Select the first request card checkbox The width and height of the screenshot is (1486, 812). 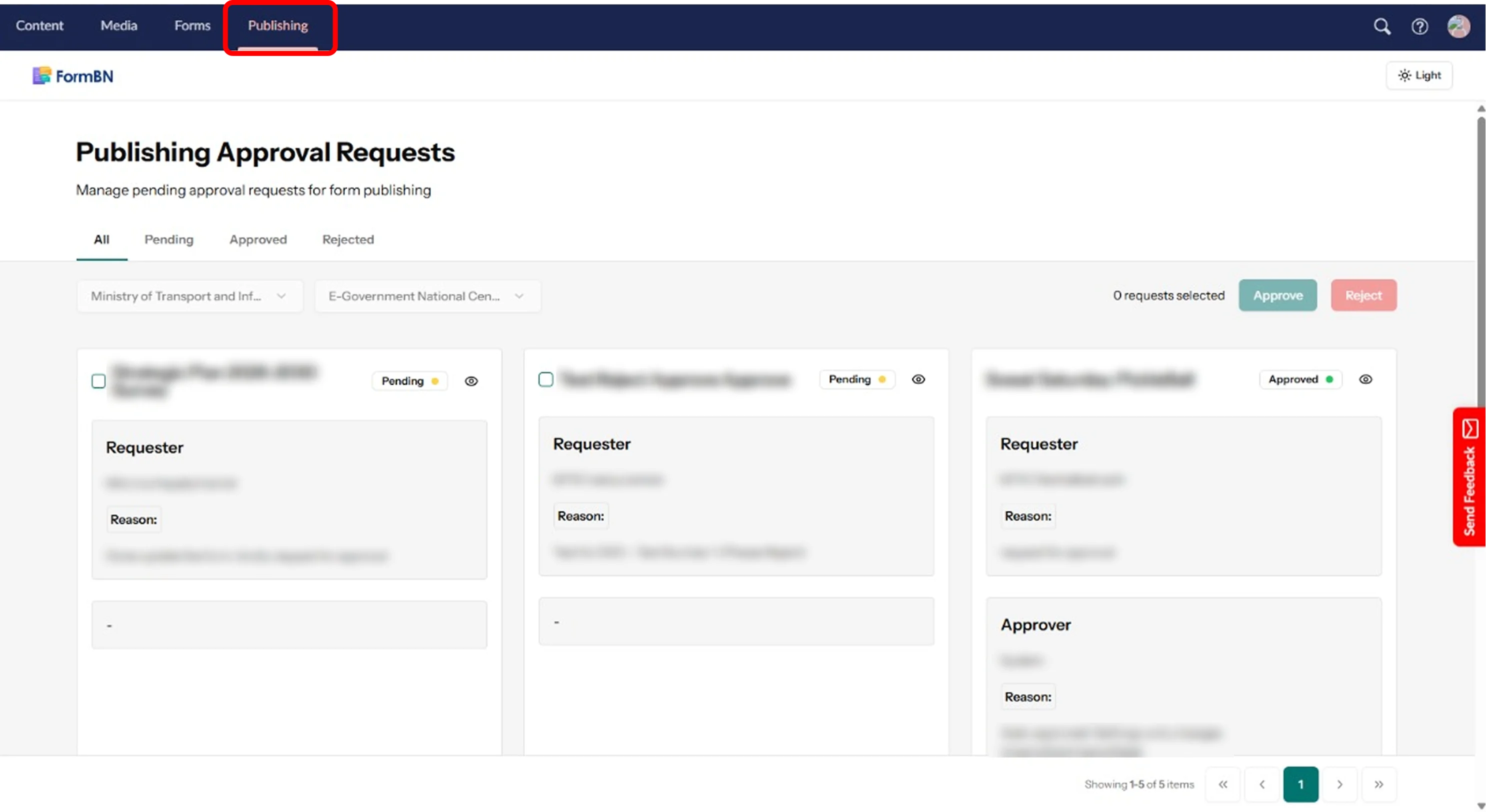(x=99, y=381)
